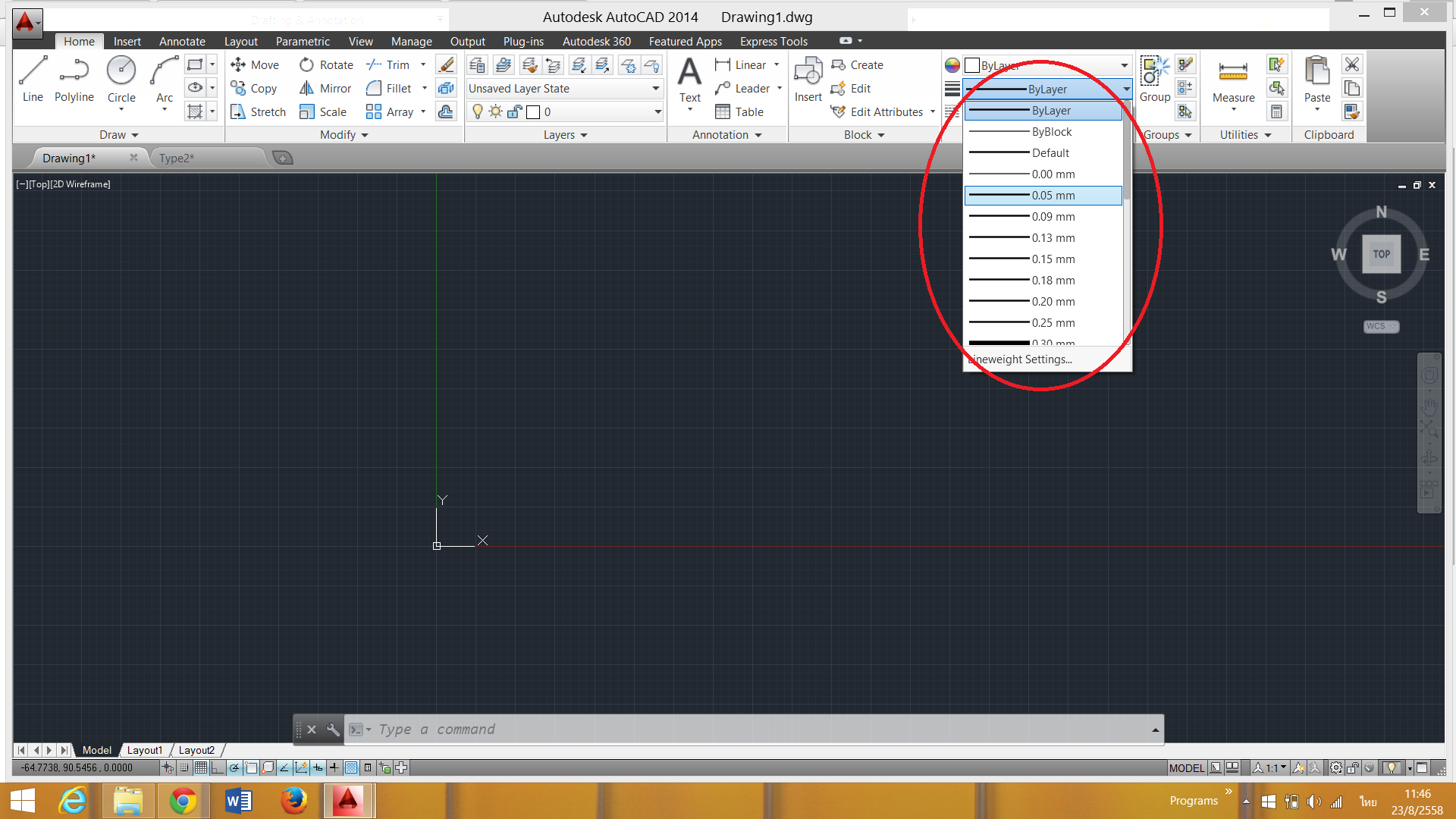Image resolution: width=1456 pixels, height=819 pixels.
Task: Click the Copy tool
Action: coord(254,89)
